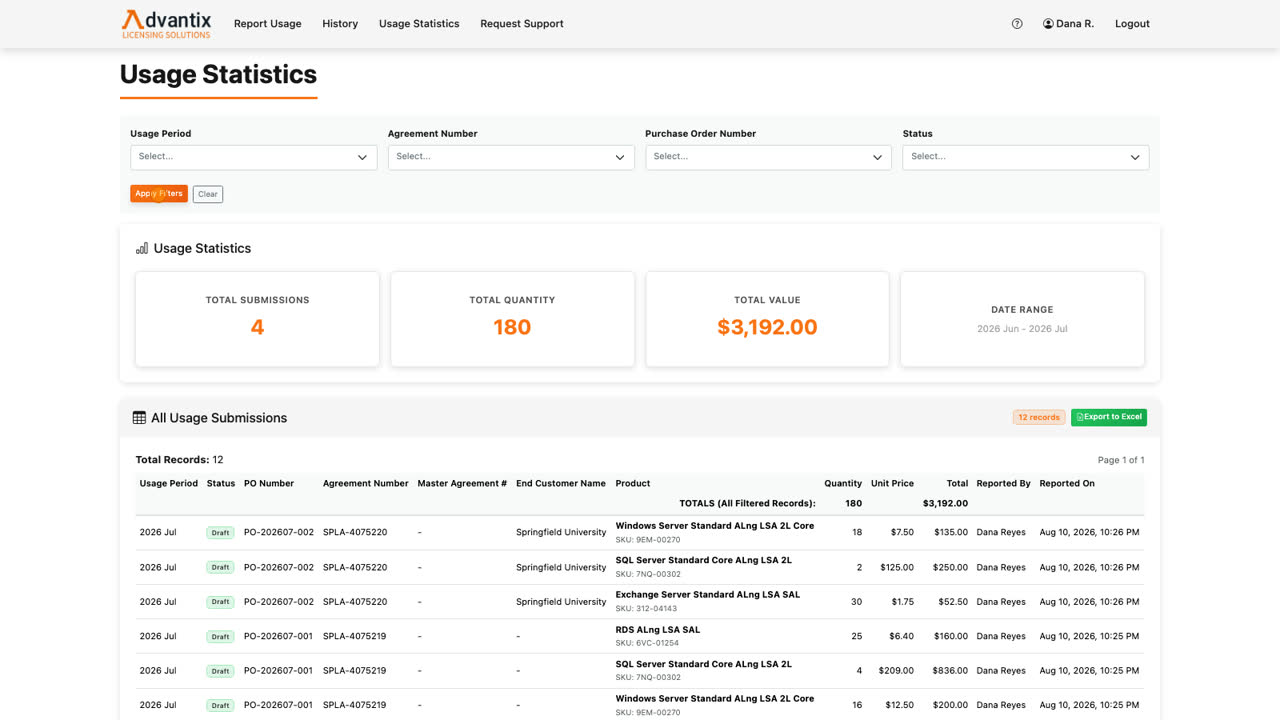
Task: Click PO-202607-001 in the $836.00 row
Action: tap(279, 671)
